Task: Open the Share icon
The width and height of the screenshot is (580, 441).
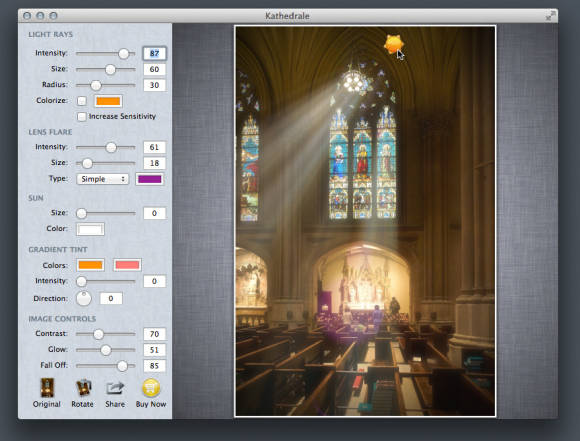Action: click(x=115, y=388)
